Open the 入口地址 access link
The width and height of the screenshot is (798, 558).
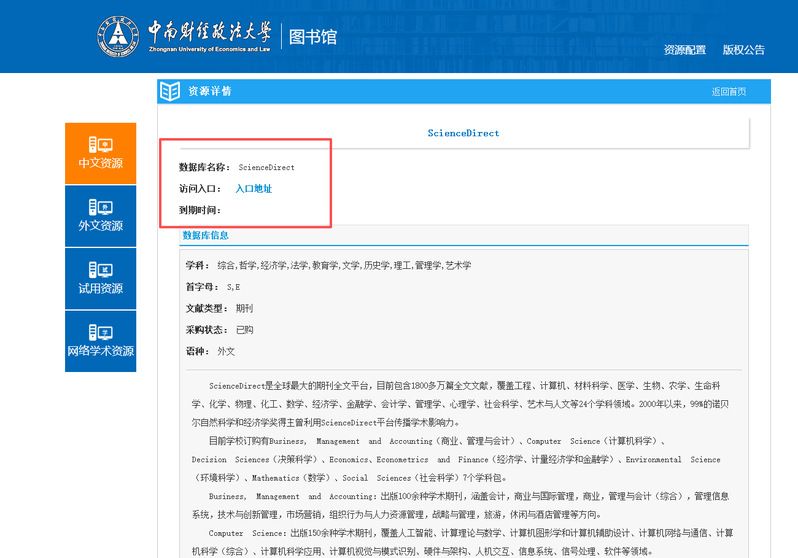[253, 188]
